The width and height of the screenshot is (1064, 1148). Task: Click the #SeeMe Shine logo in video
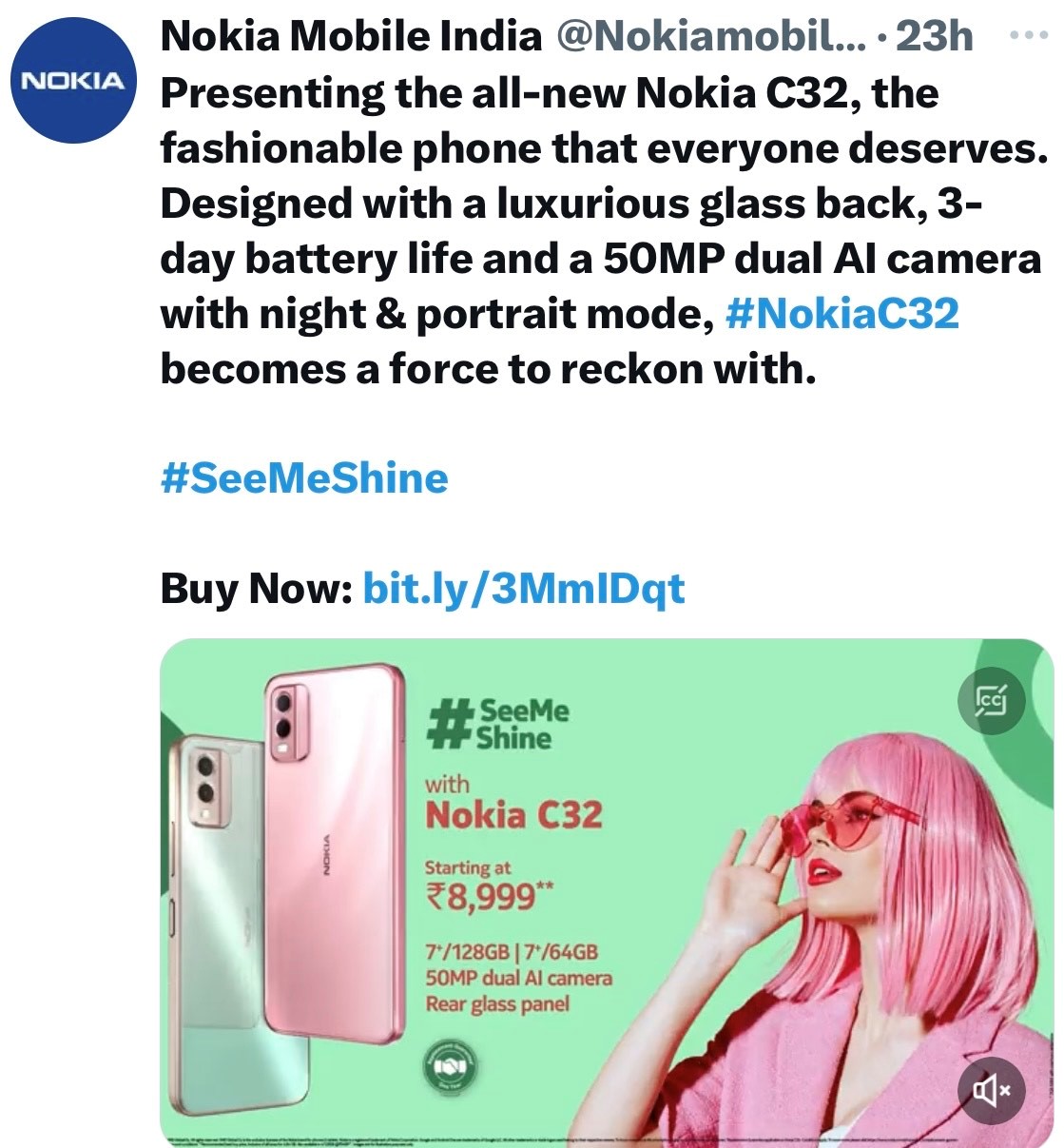499,725
